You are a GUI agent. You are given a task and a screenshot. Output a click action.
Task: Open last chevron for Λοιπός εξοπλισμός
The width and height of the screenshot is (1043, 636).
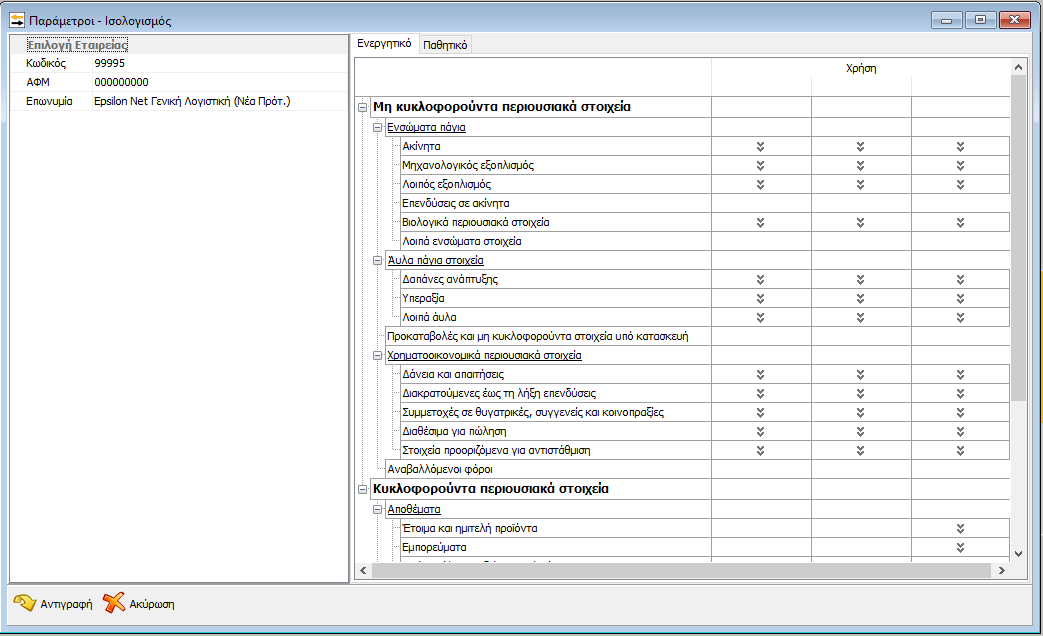point(961,184)
